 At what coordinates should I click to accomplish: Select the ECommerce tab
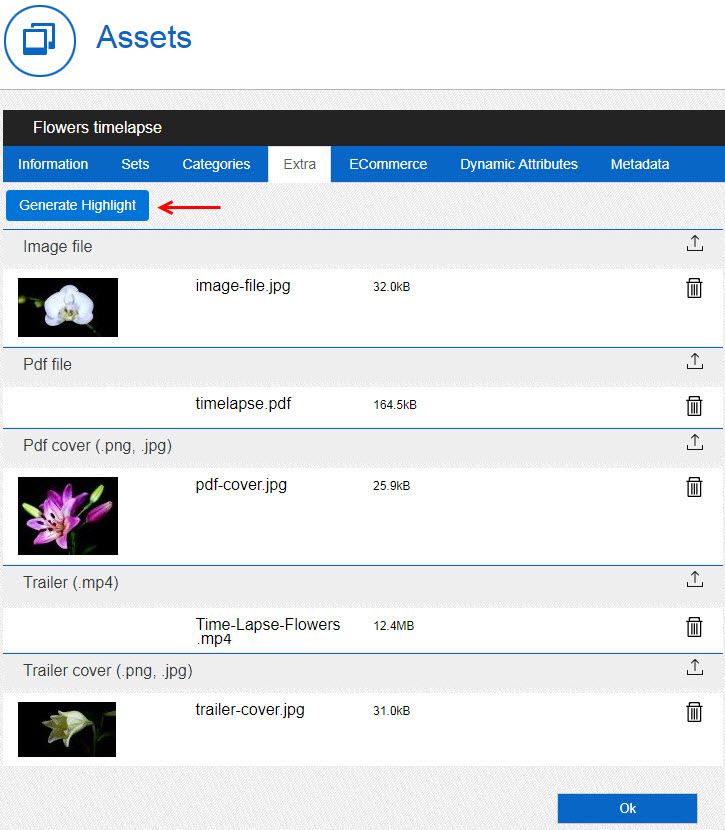(388, 164)
